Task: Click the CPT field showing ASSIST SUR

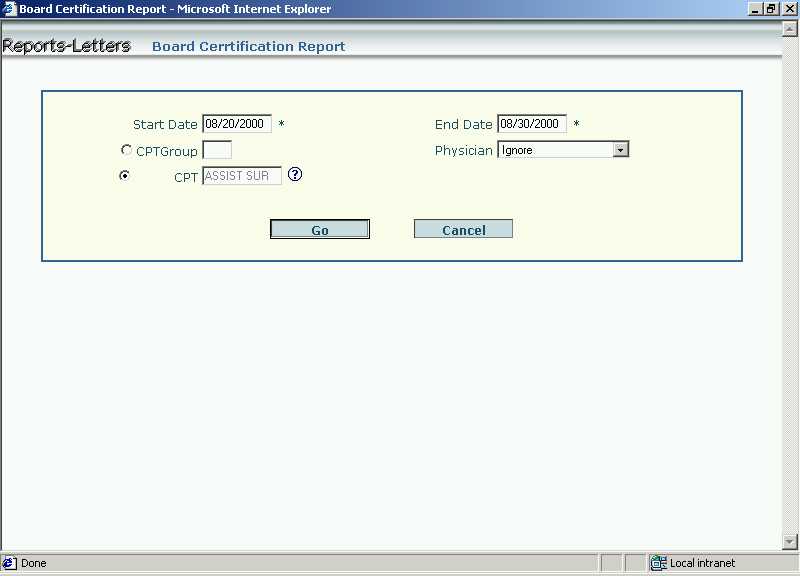Action: click(242, 176)
